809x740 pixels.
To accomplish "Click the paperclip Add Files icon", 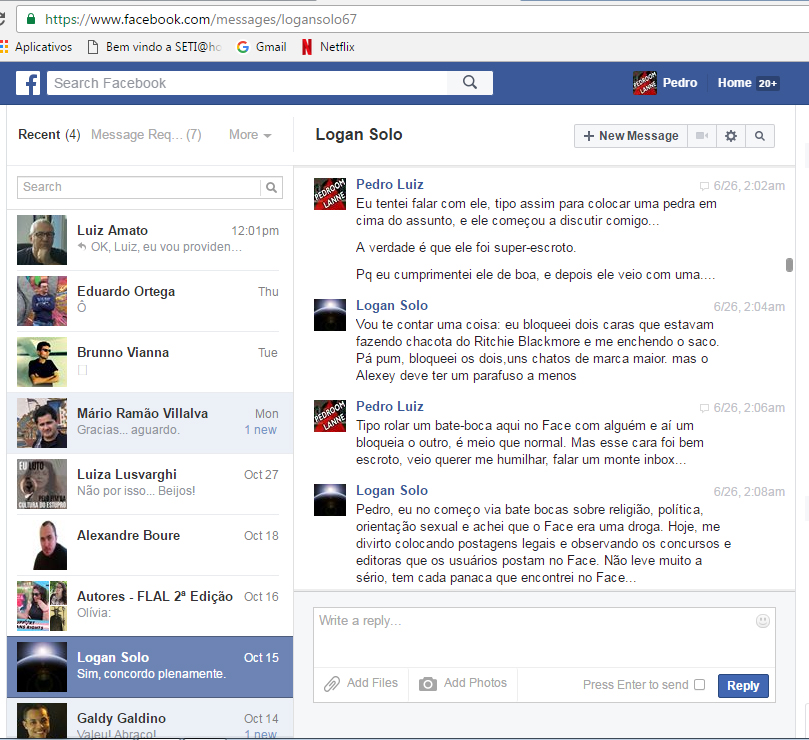I will (x=332, y=684).
